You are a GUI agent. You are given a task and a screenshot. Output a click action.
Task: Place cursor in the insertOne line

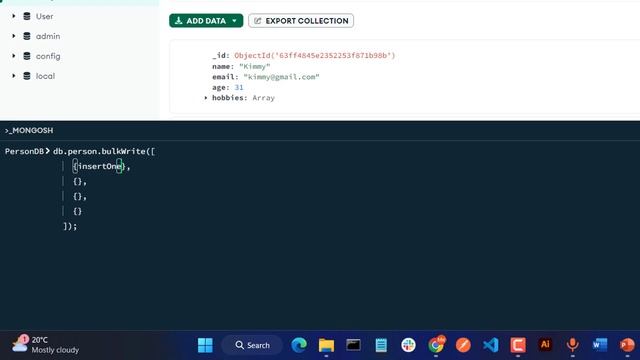click(101, 167)
